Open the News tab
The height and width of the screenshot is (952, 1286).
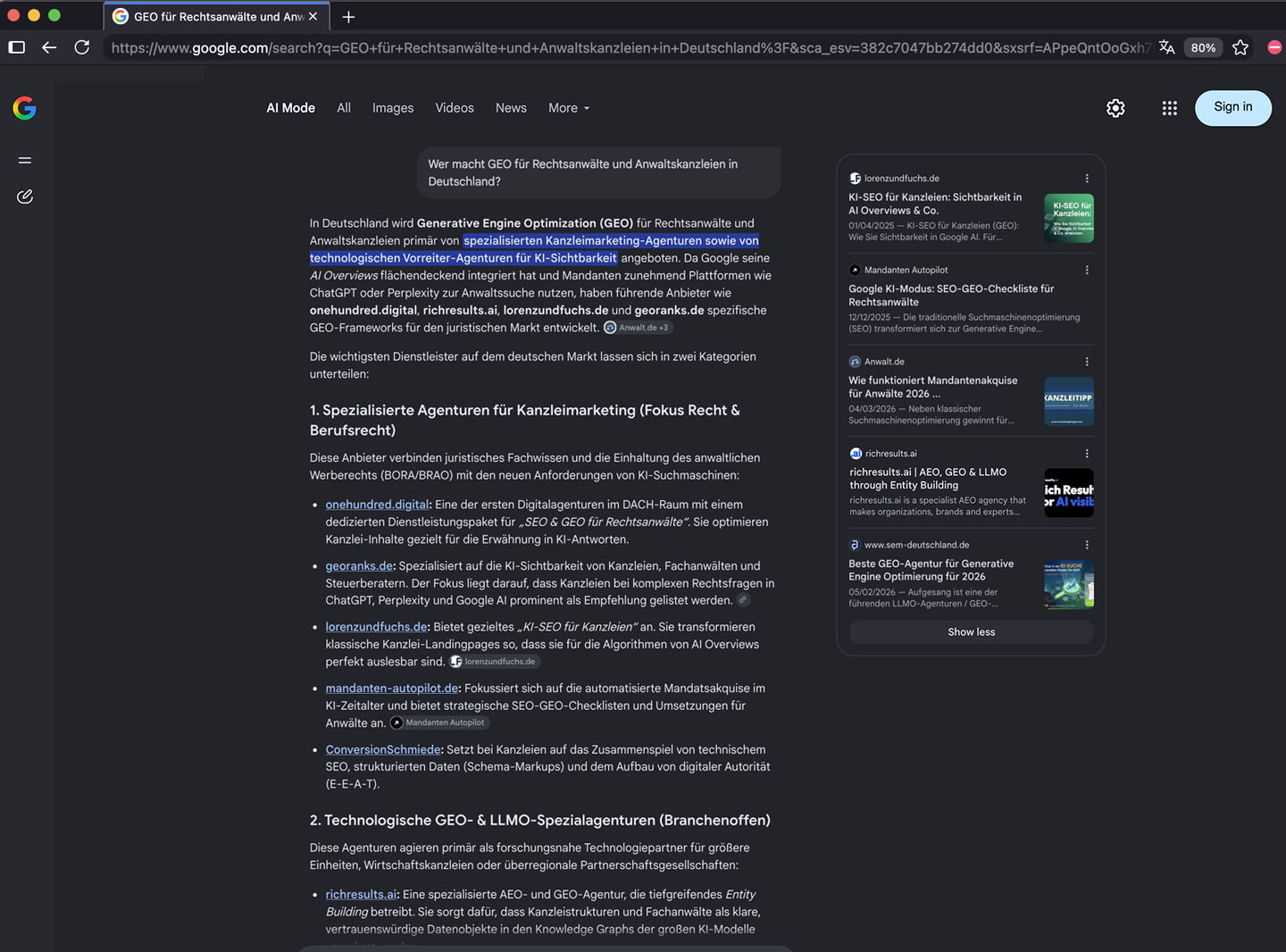coord(511,108)
